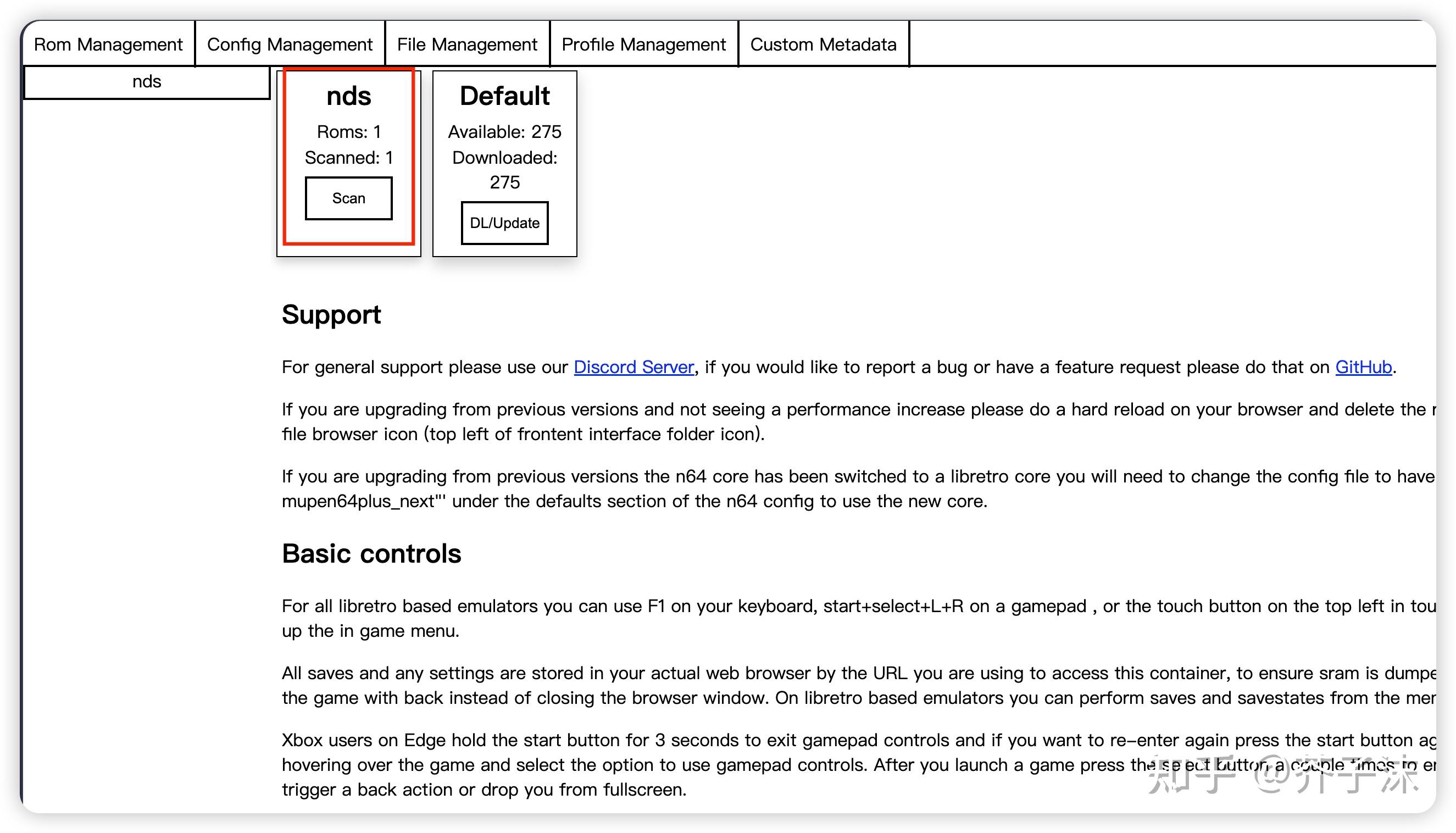
Task: Click the 'Scanned: 1' text
Action: click(348, 157)
